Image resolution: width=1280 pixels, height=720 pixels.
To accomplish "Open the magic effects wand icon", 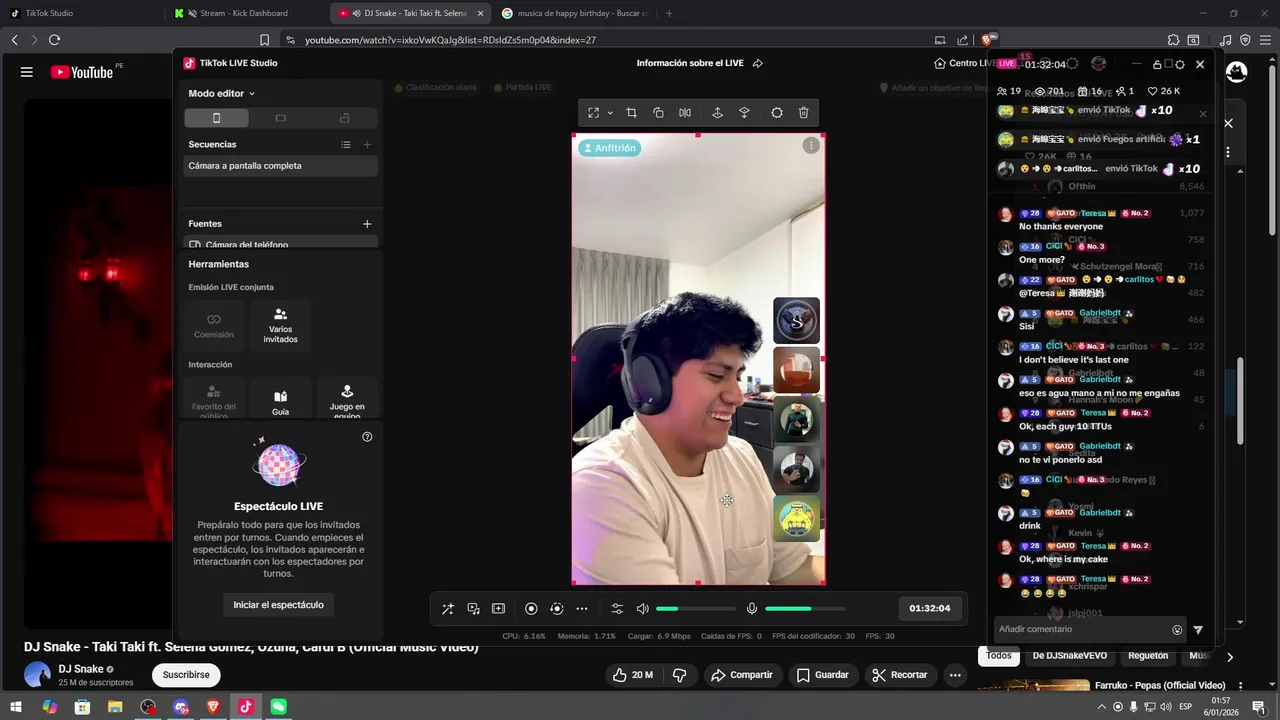I will pyautogui.click(x=447, y=608).
